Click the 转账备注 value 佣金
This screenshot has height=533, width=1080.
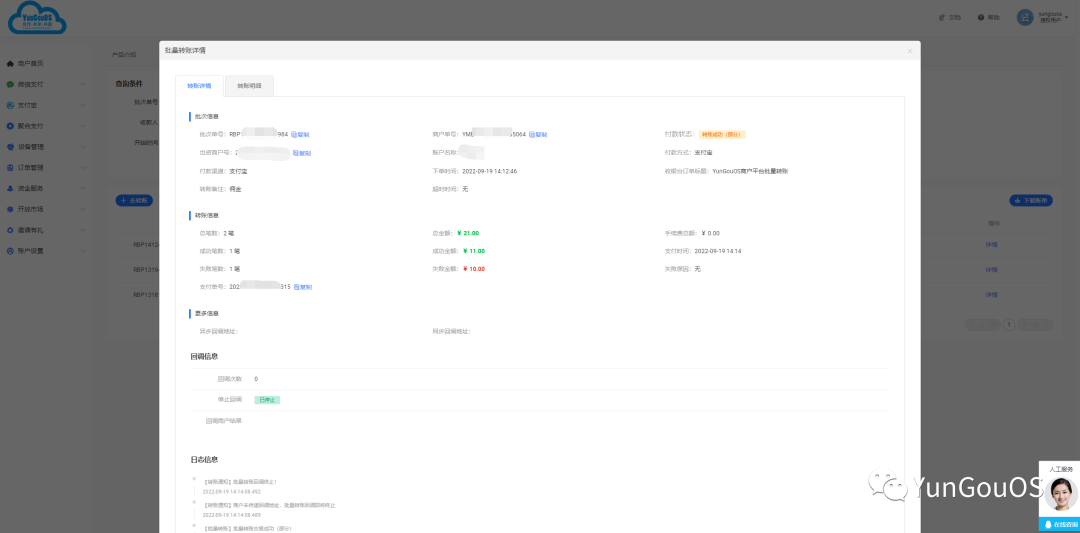point(236,189)
